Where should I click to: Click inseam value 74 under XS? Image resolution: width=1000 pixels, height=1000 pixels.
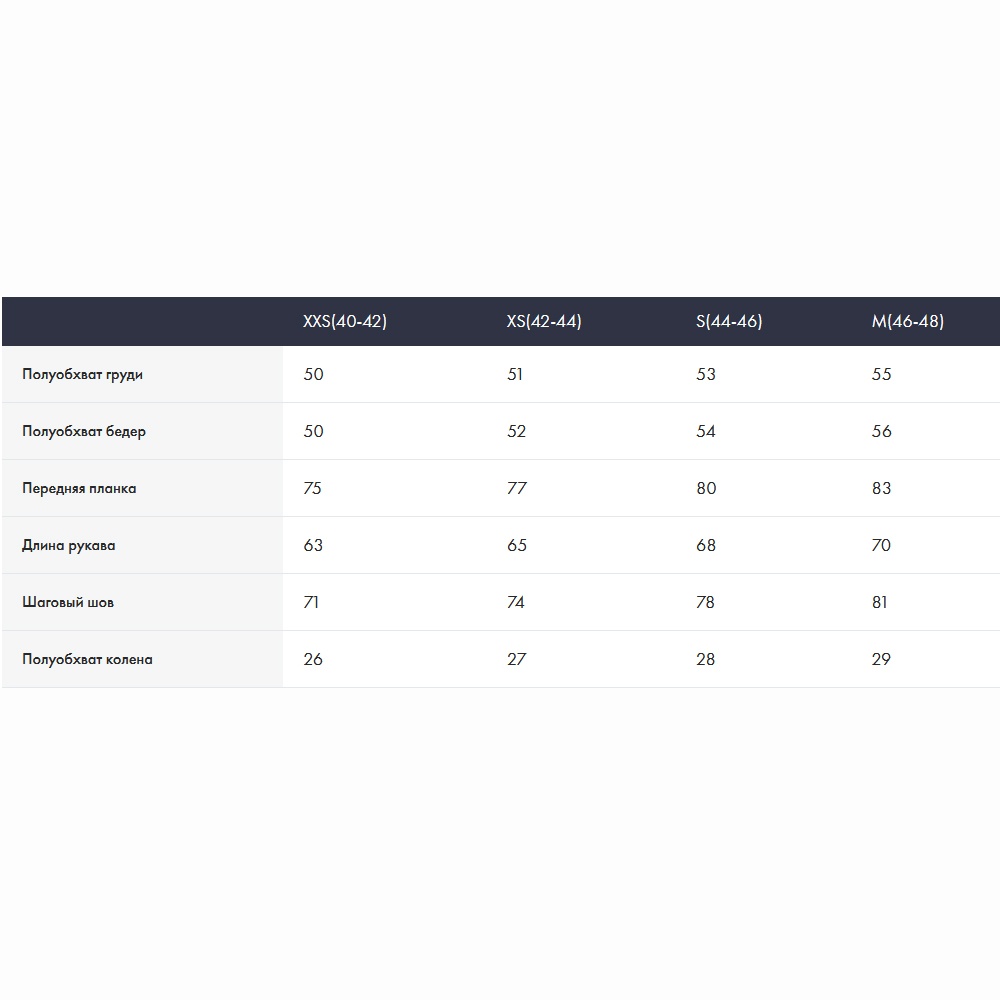516,602
